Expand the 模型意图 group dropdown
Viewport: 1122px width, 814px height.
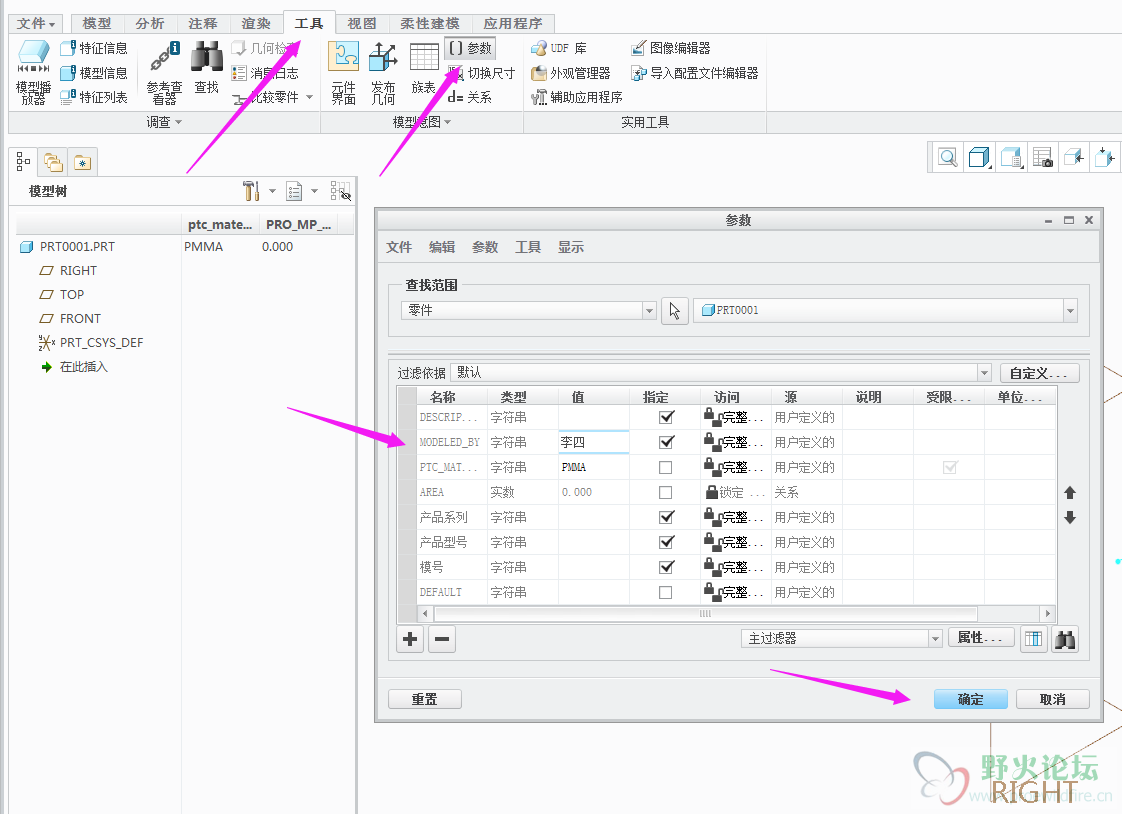pos(421,122)
